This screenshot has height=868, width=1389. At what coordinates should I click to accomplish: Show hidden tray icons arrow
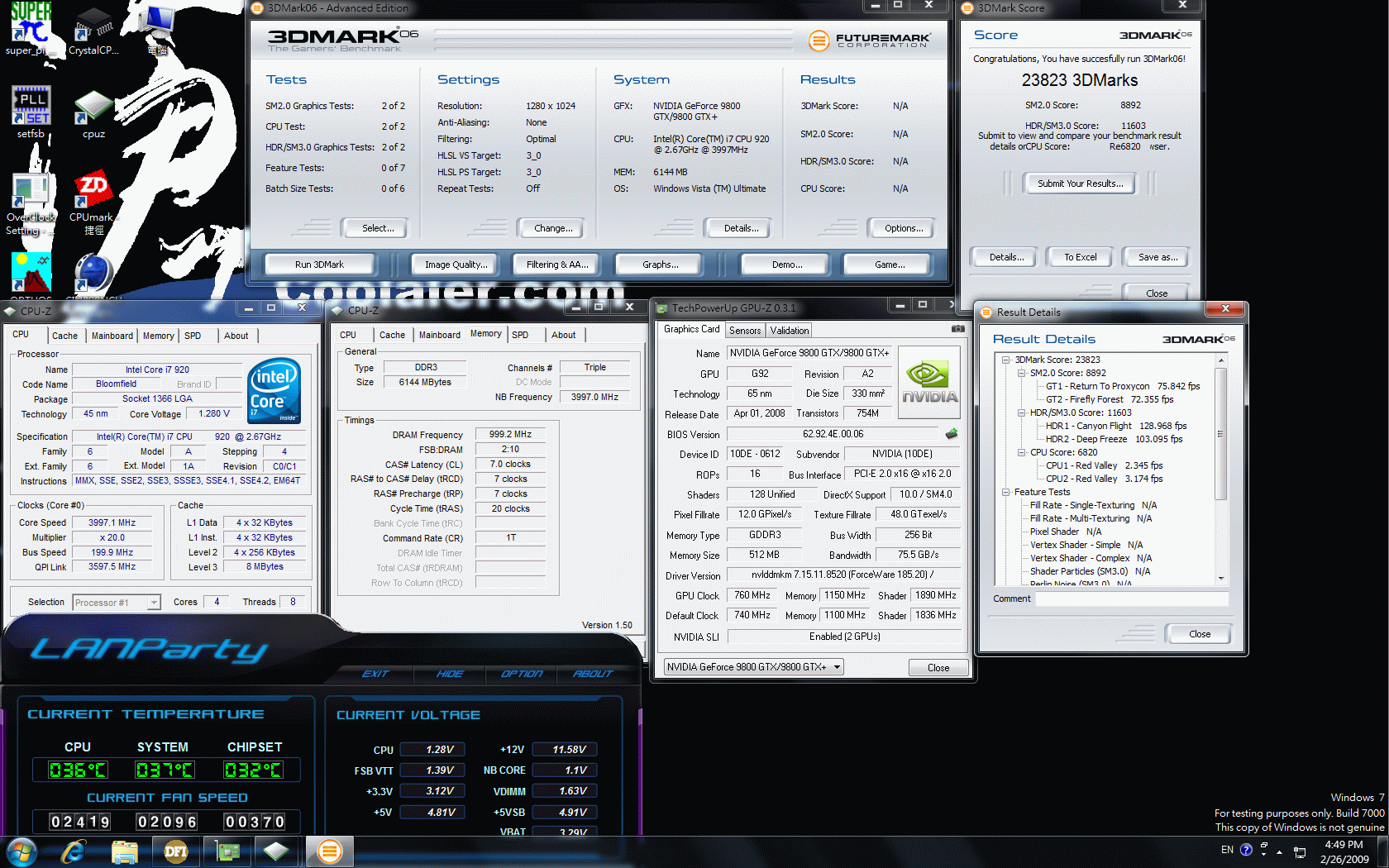pyautogui.click(x=1279, y=851)
